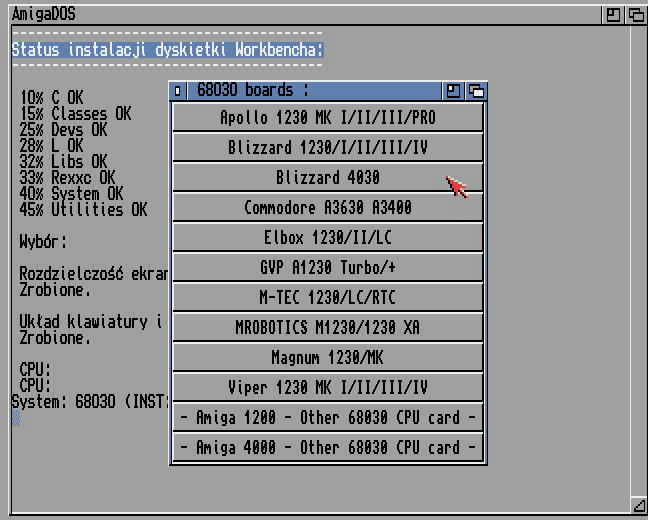Click zoom gadget of AmigaDOS window
The width and height of the screenshot is (648, 520).
[613, 15]
